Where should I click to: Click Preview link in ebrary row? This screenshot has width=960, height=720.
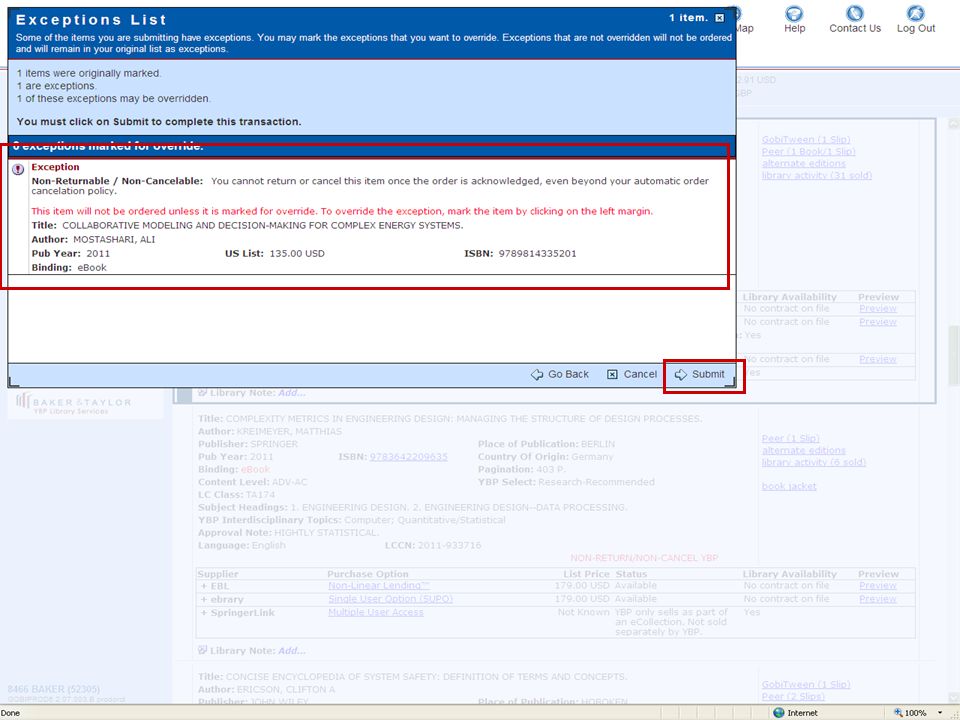877,599
